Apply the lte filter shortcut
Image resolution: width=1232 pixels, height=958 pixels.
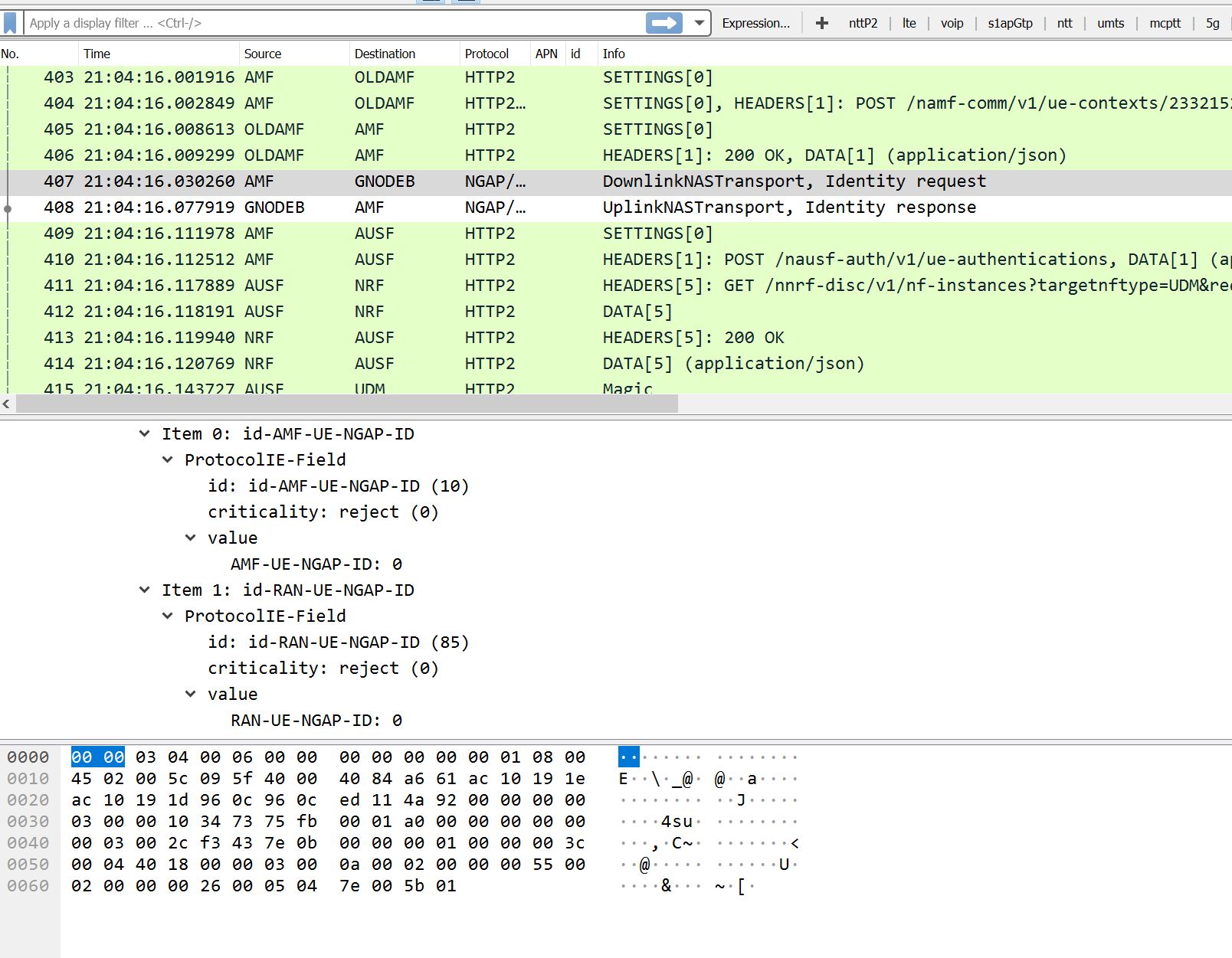[909, 23]
